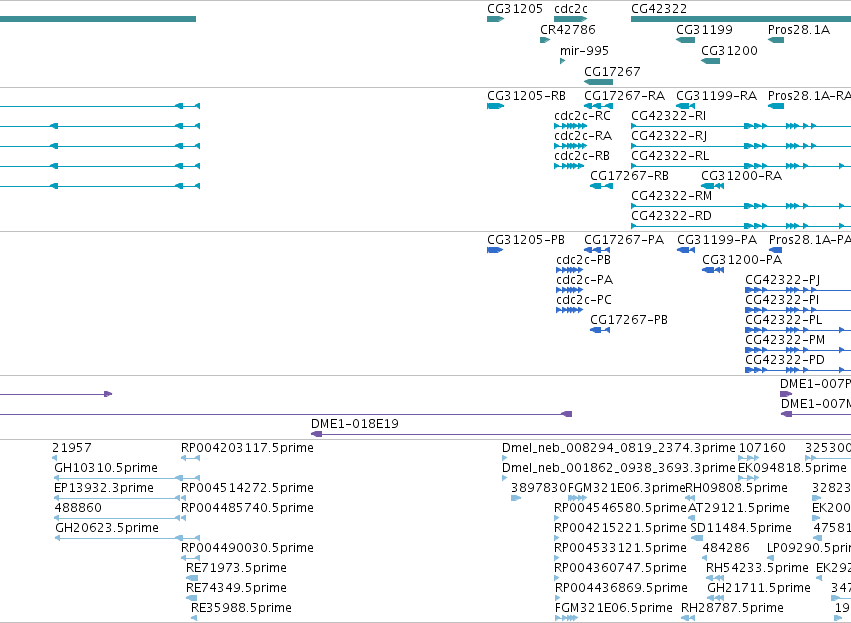Click the CG42322-RM transcript label
Screen dimensions: 851x623
pos(671,196)
